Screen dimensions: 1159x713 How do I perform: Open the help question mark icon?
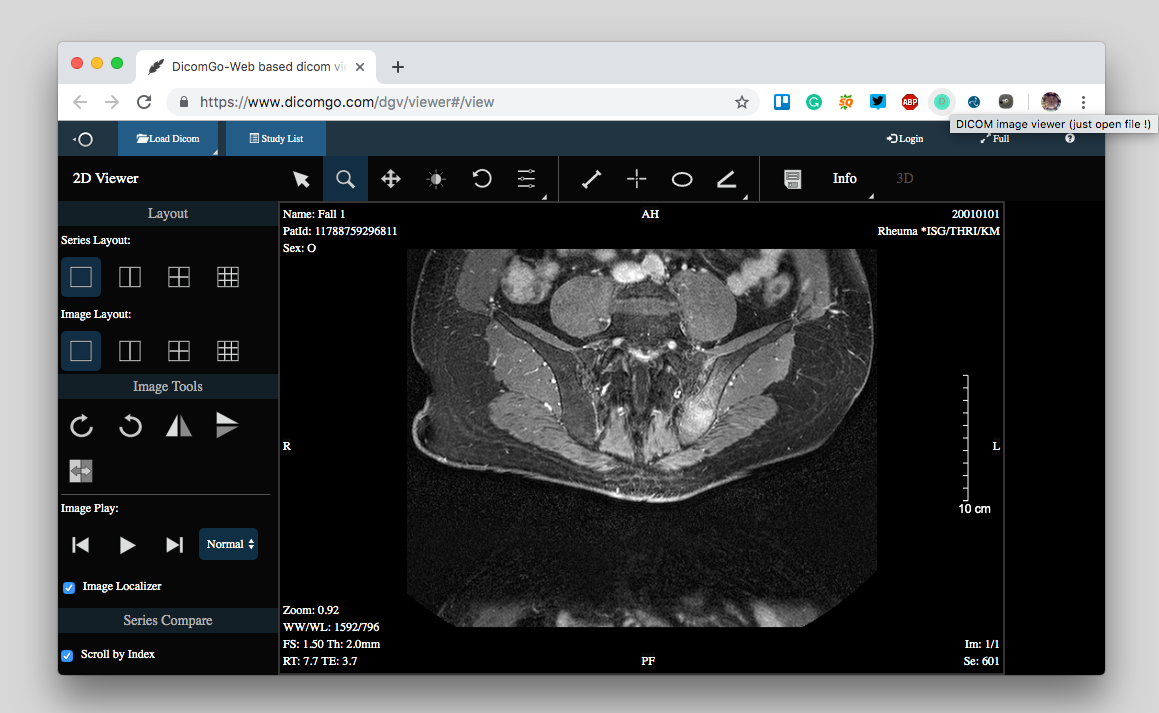1070,139
